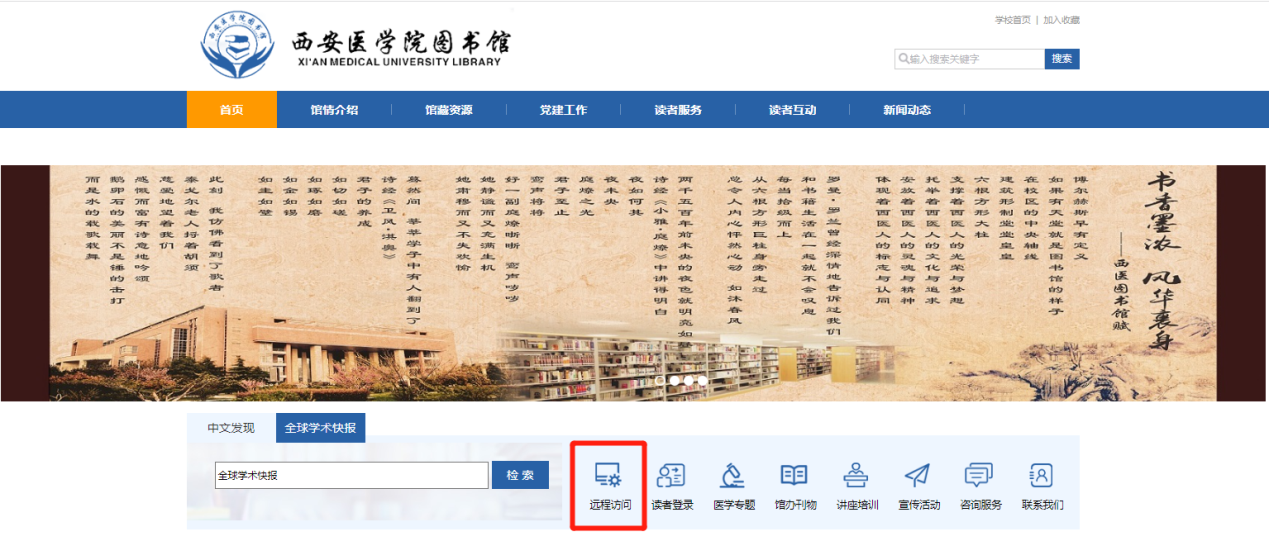Click the 全球学术快报 search input field

(352, 475)
